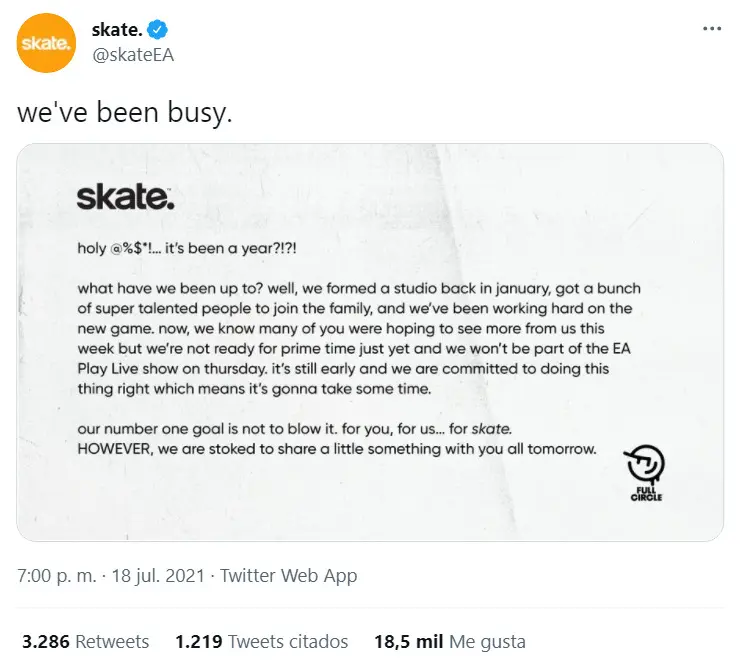Screen dimensions: 744x668
Task: Click the skate. display name
Action: [x=117, y=30]
